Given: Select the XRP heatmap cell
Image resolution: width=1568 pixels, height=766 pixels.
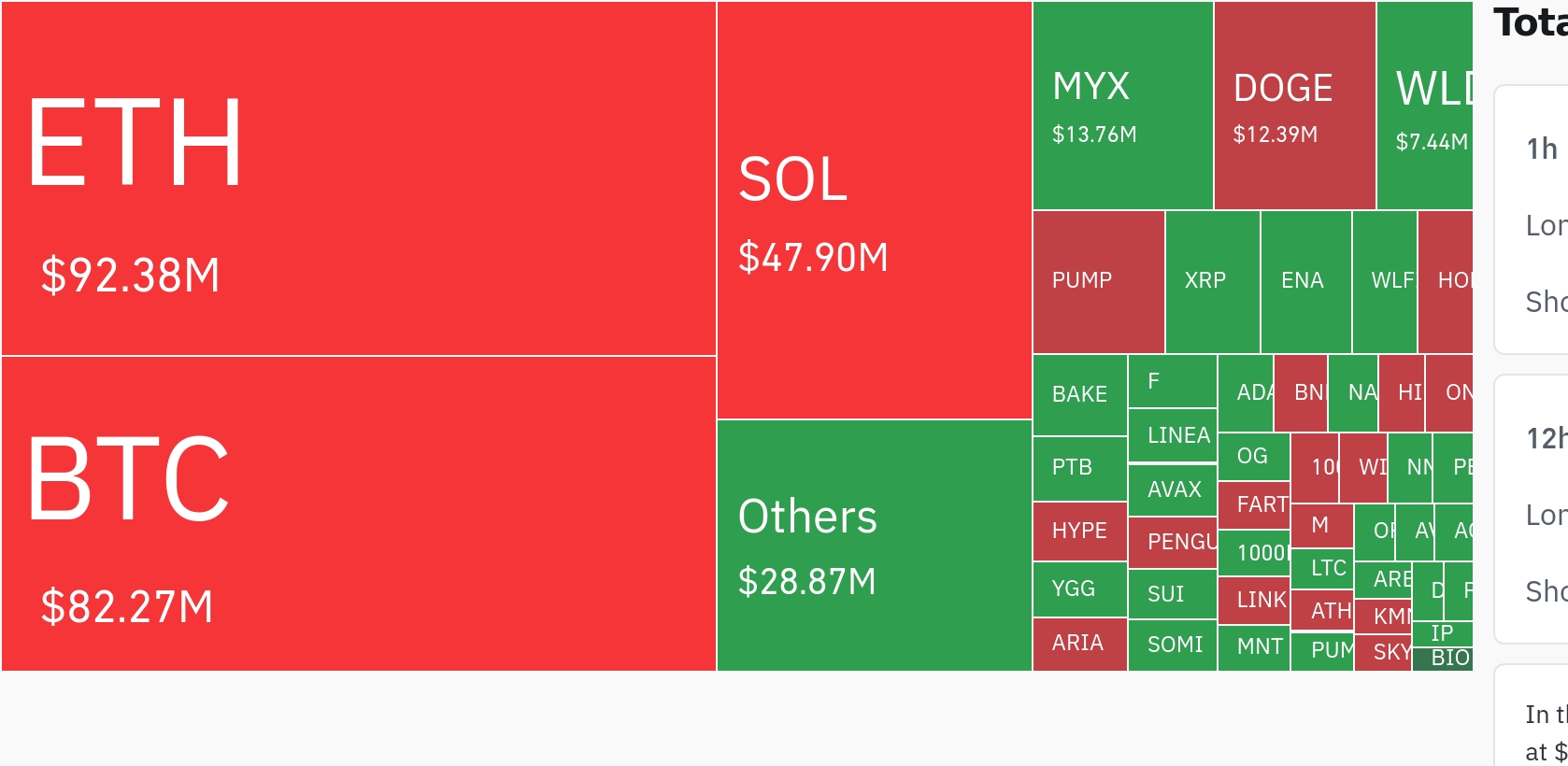Looking at the screenshot, I should (1212, 281).
